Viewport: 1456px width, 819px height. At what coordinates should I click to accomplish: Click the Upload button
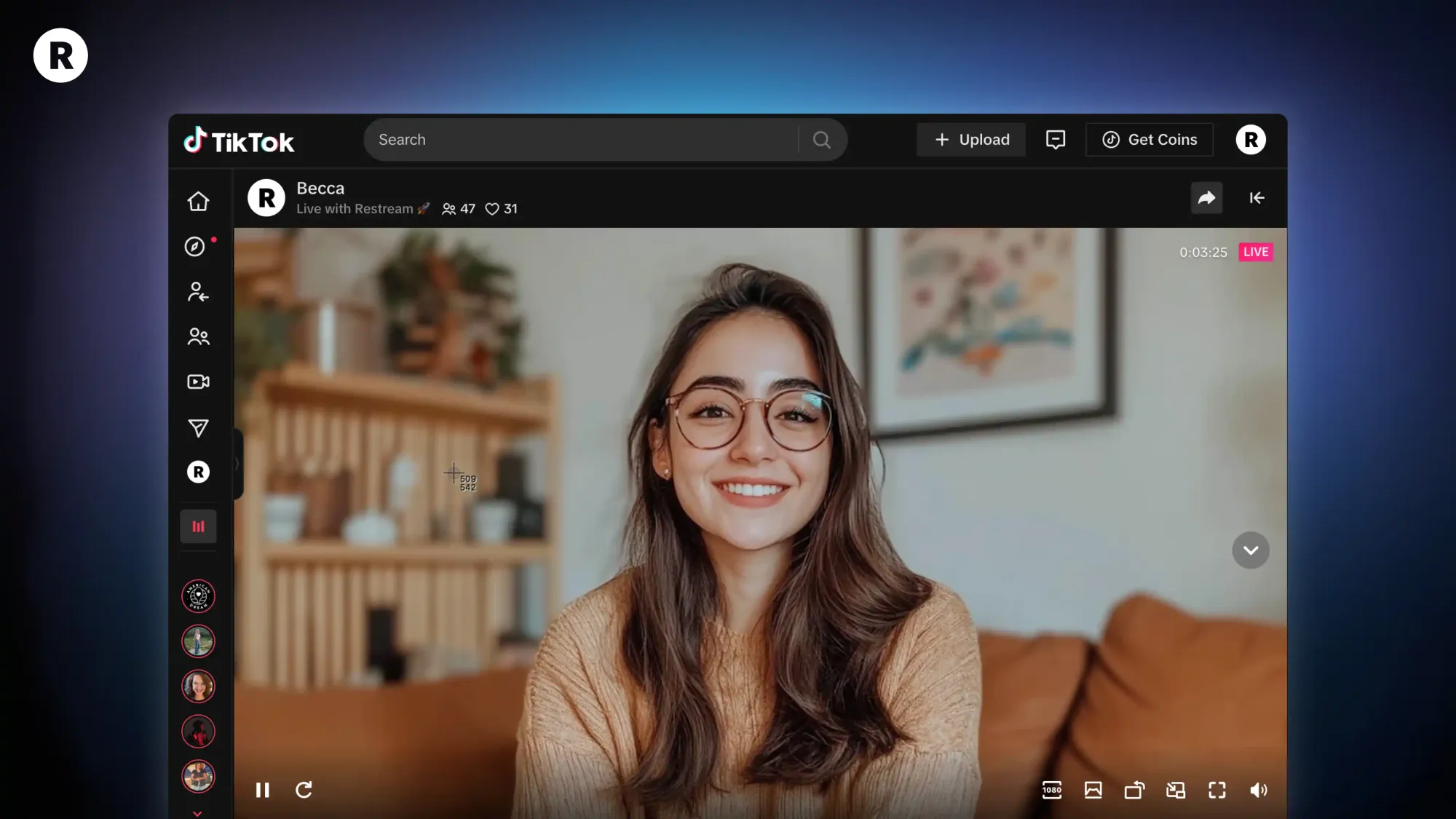tap(971, 140)
